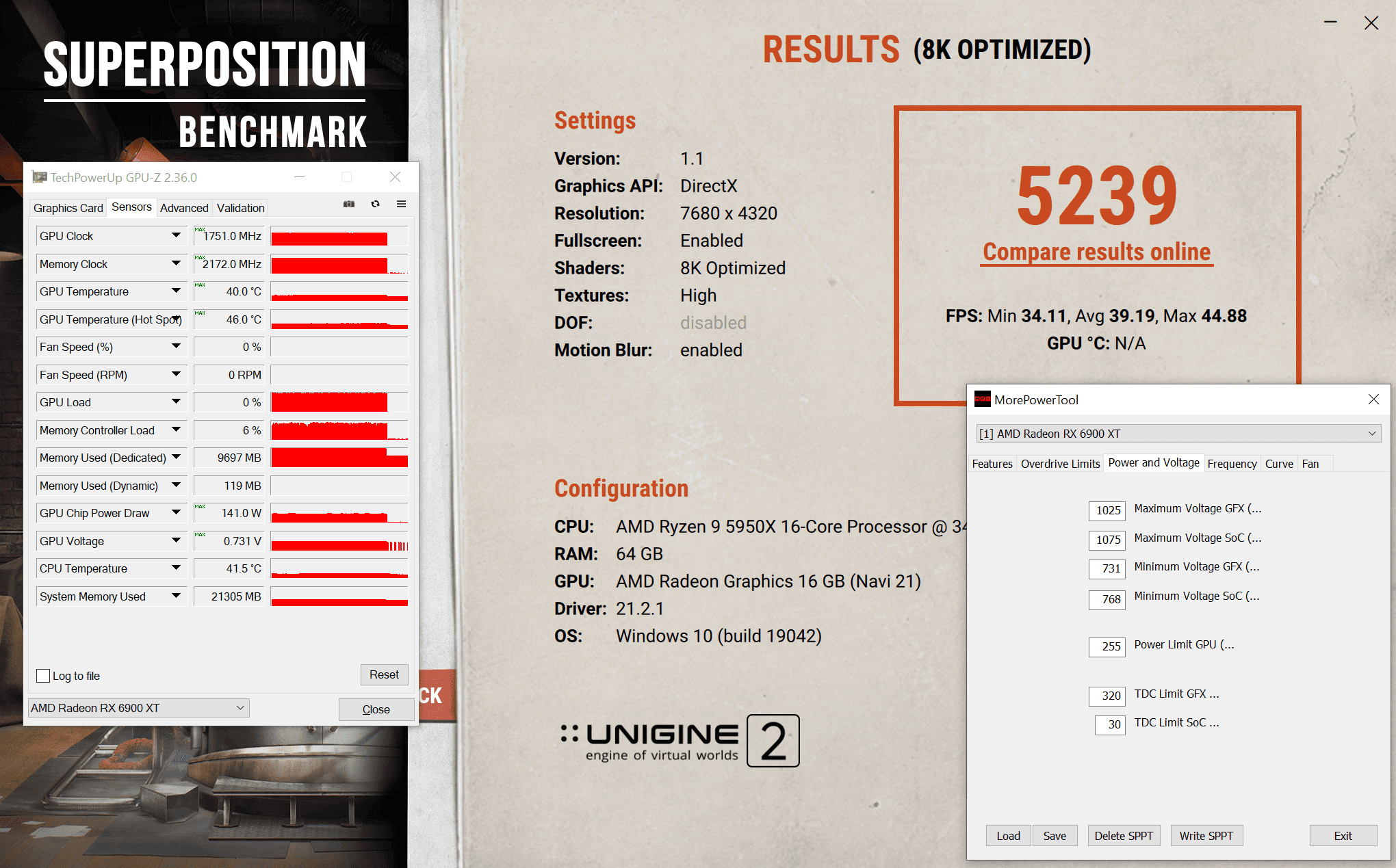1396x868 pixels.
Task: Click the Memory Used (Dedicated) value 9697 MB
Action: pyautogui.click(x=229, y=458)
